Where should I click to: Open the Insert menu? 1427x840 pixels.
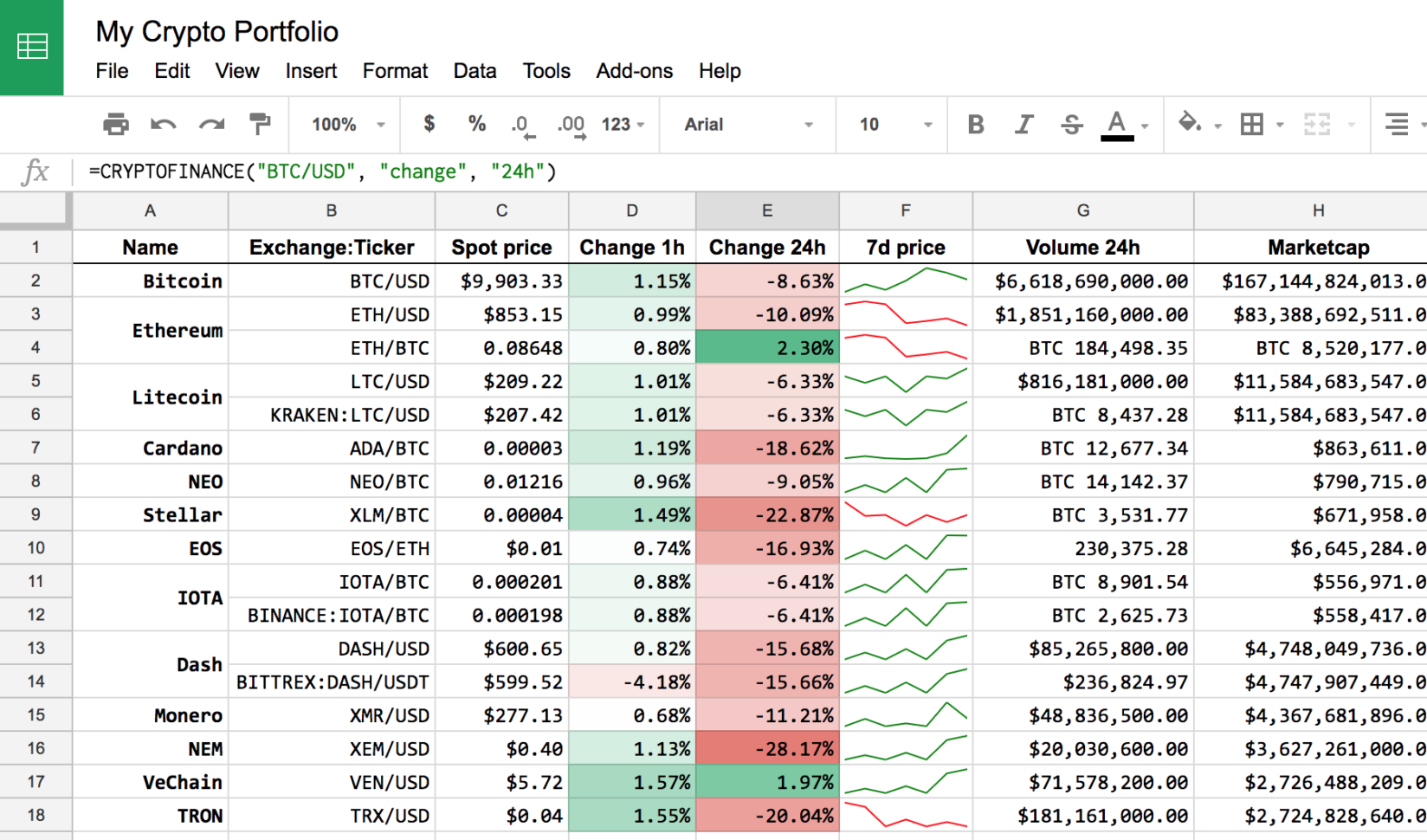pyautogui.click(x=311, y=71)
